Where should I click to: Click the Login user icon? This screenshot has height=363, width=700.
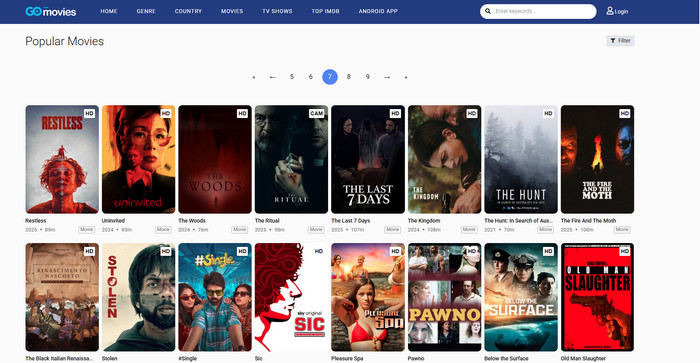pyautogui.click(x=609, y=11)
